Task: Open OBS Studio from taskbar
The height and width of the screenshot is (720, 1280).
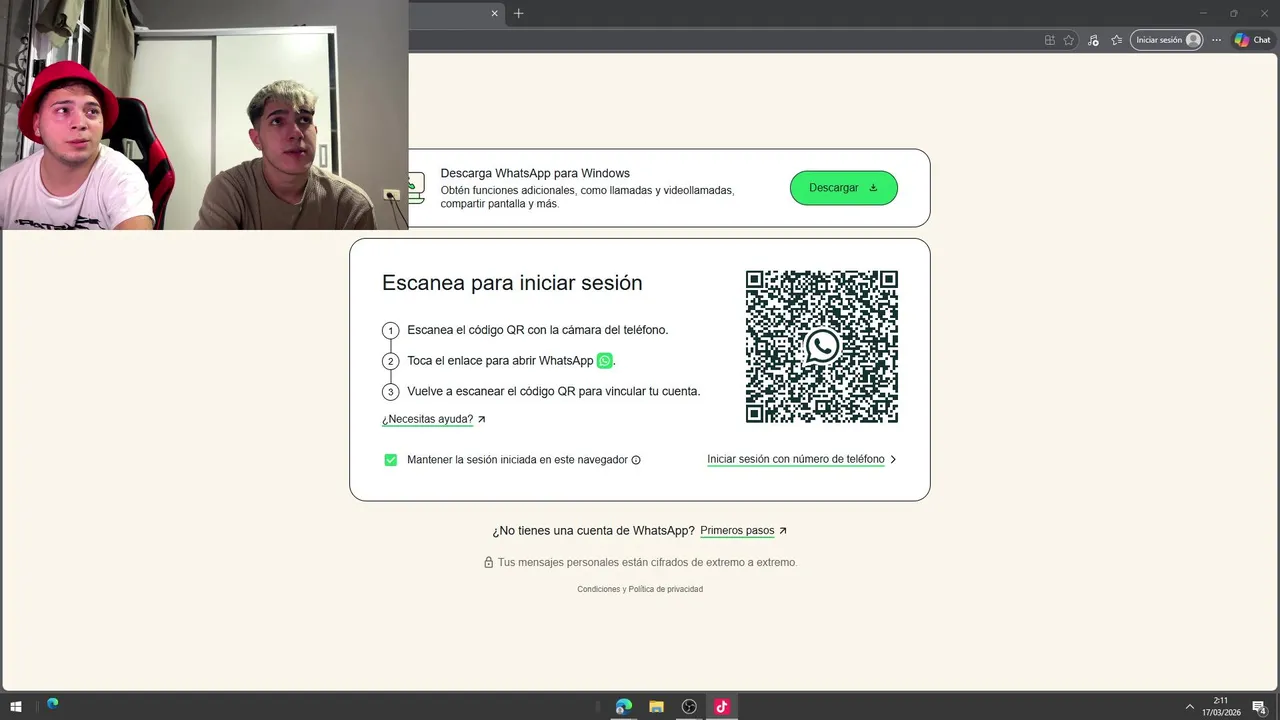Action: pos(689,706)
